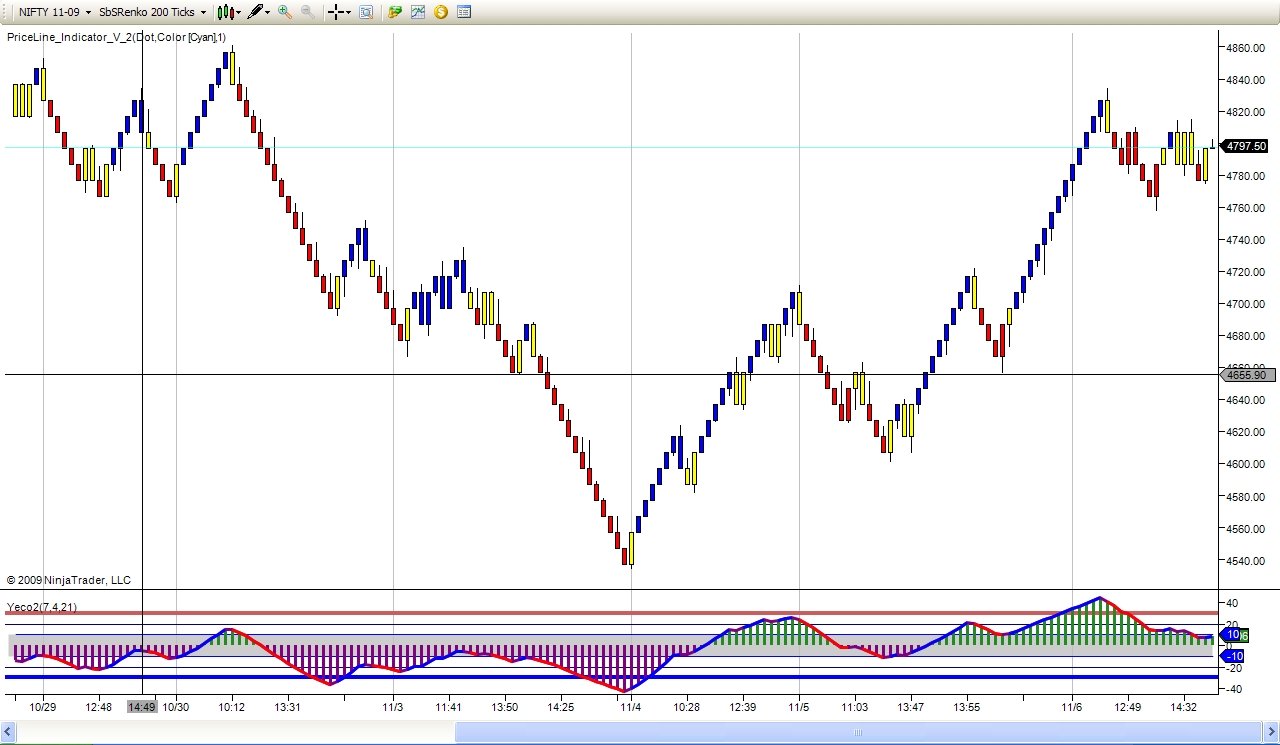
Task: Click the 10:12 time label
Action: tap(232, 707)
